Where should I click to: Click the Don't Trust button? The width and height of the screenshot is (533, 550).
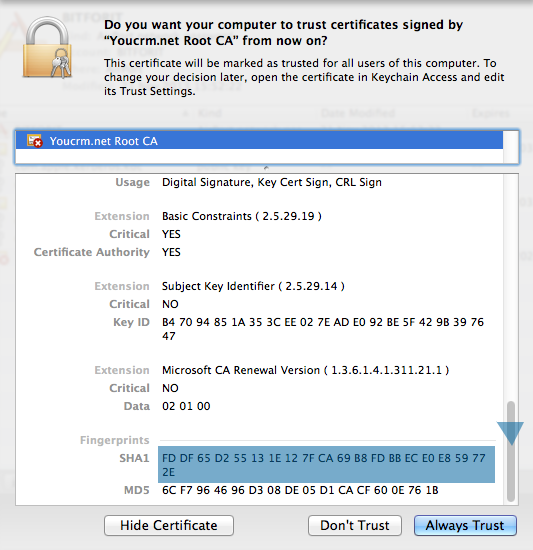tap(355, 525)
